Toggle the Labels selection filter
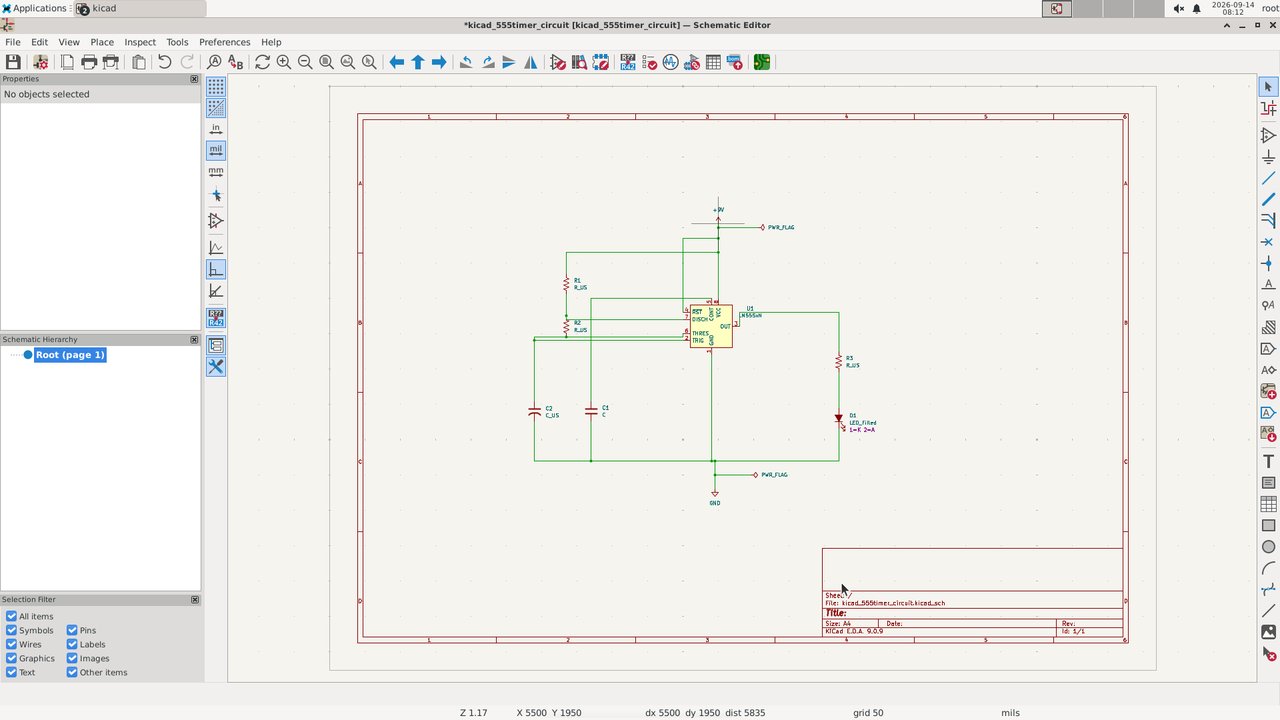The width and height of the screenshot is (1280, 720). (x=72, y=644)
